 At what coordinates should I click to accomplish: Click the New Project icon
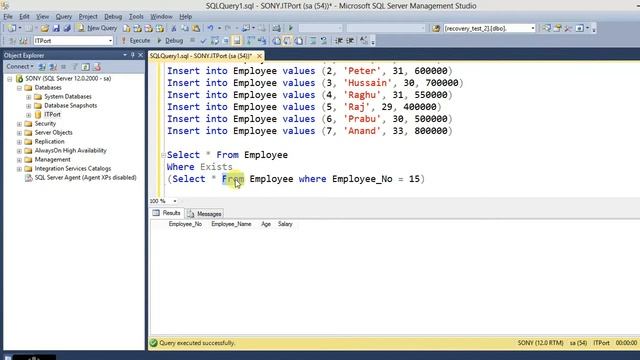pos(11,28)
